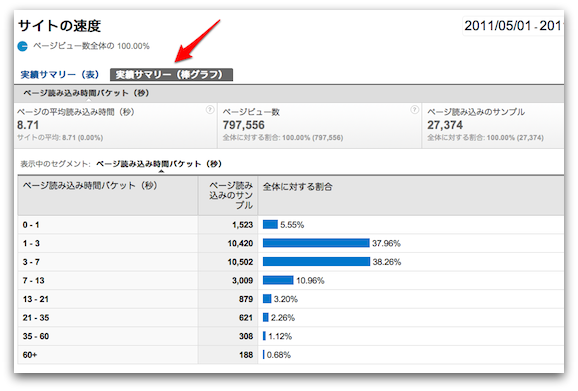Select 実績サマリー（棒グラフ） tab

click(171, 75)
